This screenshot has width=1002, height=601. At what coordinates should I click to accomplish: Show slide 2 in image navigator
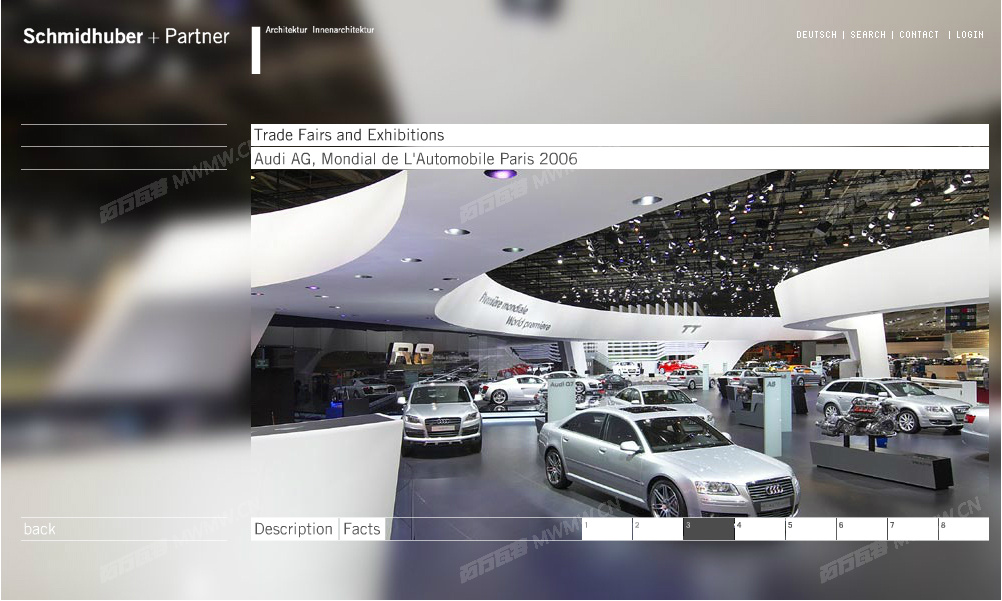click(x=658, y=529)
